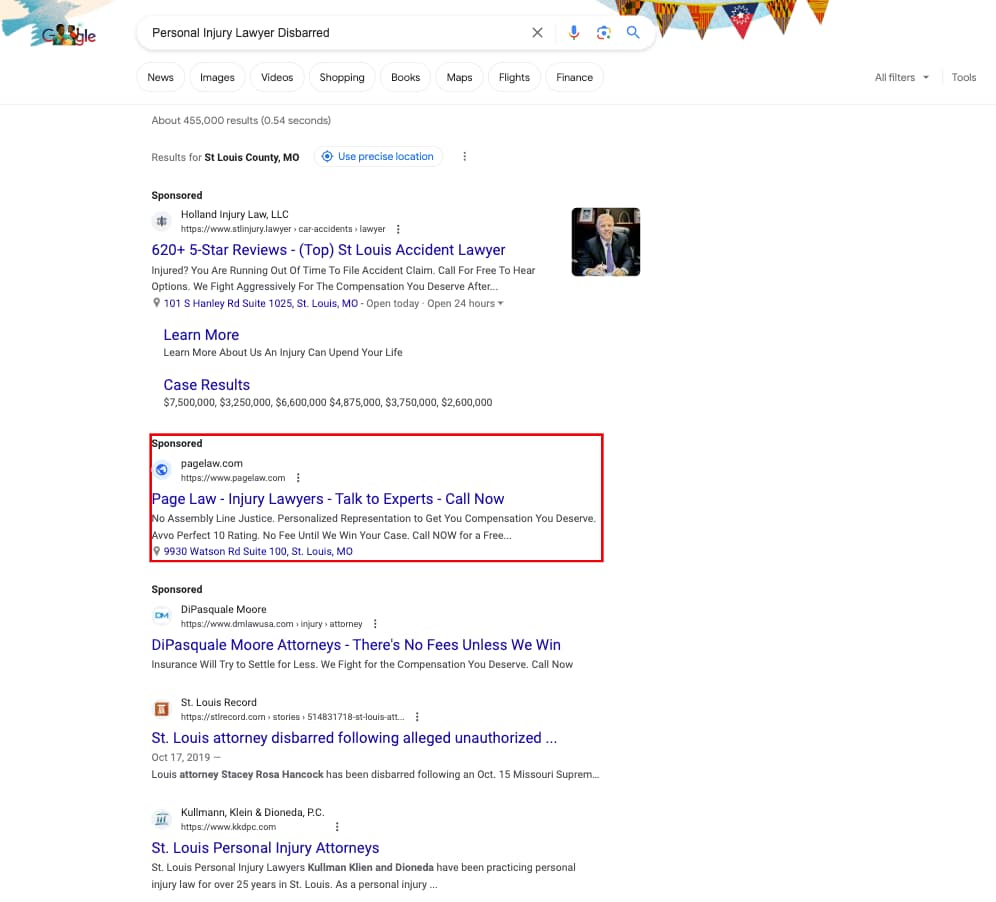
Task: Open three-dot menu for Holland Injury Law ad
Action: click(x=398, y=229)
